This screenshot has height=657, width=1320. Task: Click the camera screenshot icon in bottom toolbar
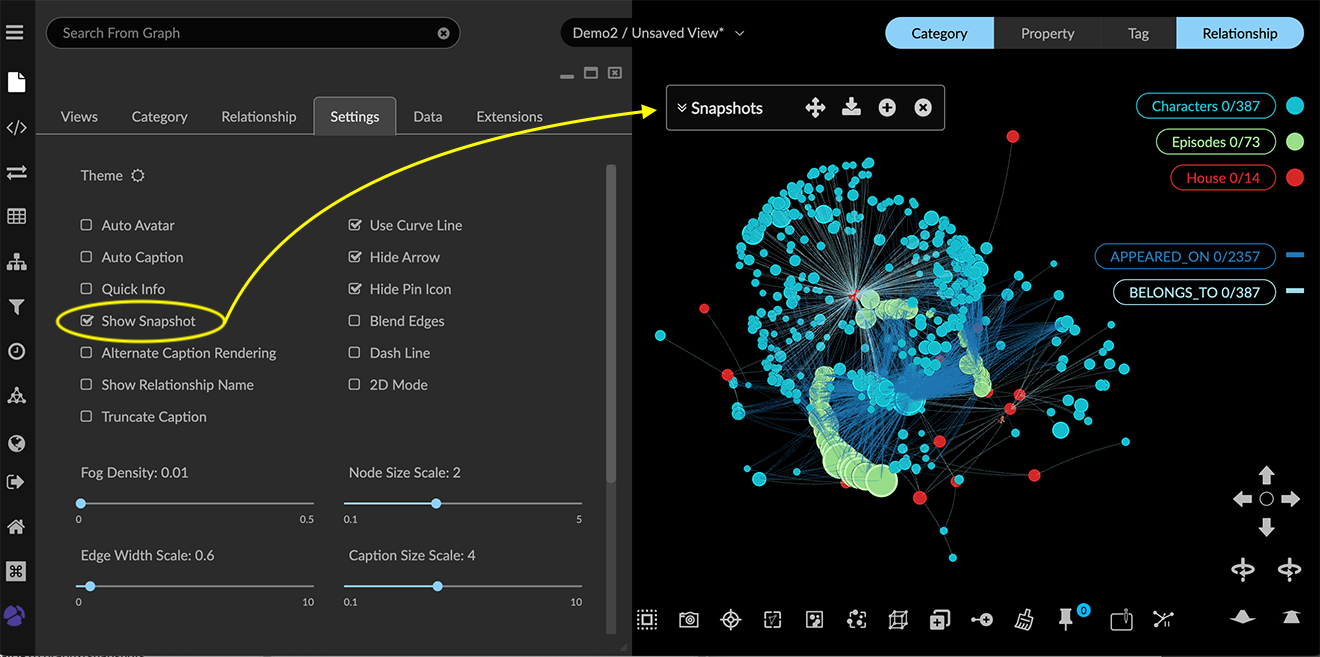point(688,620)
